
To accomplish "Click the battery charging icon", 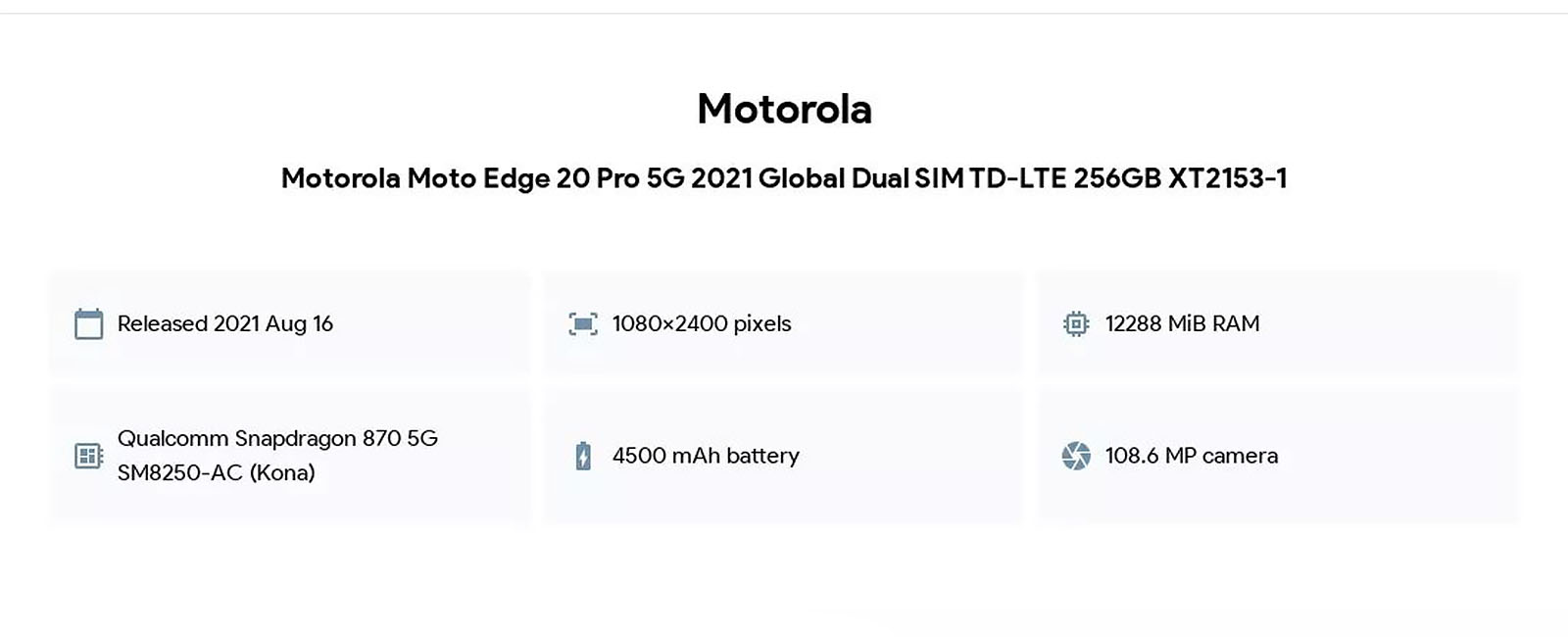I will tap(583, 456).
